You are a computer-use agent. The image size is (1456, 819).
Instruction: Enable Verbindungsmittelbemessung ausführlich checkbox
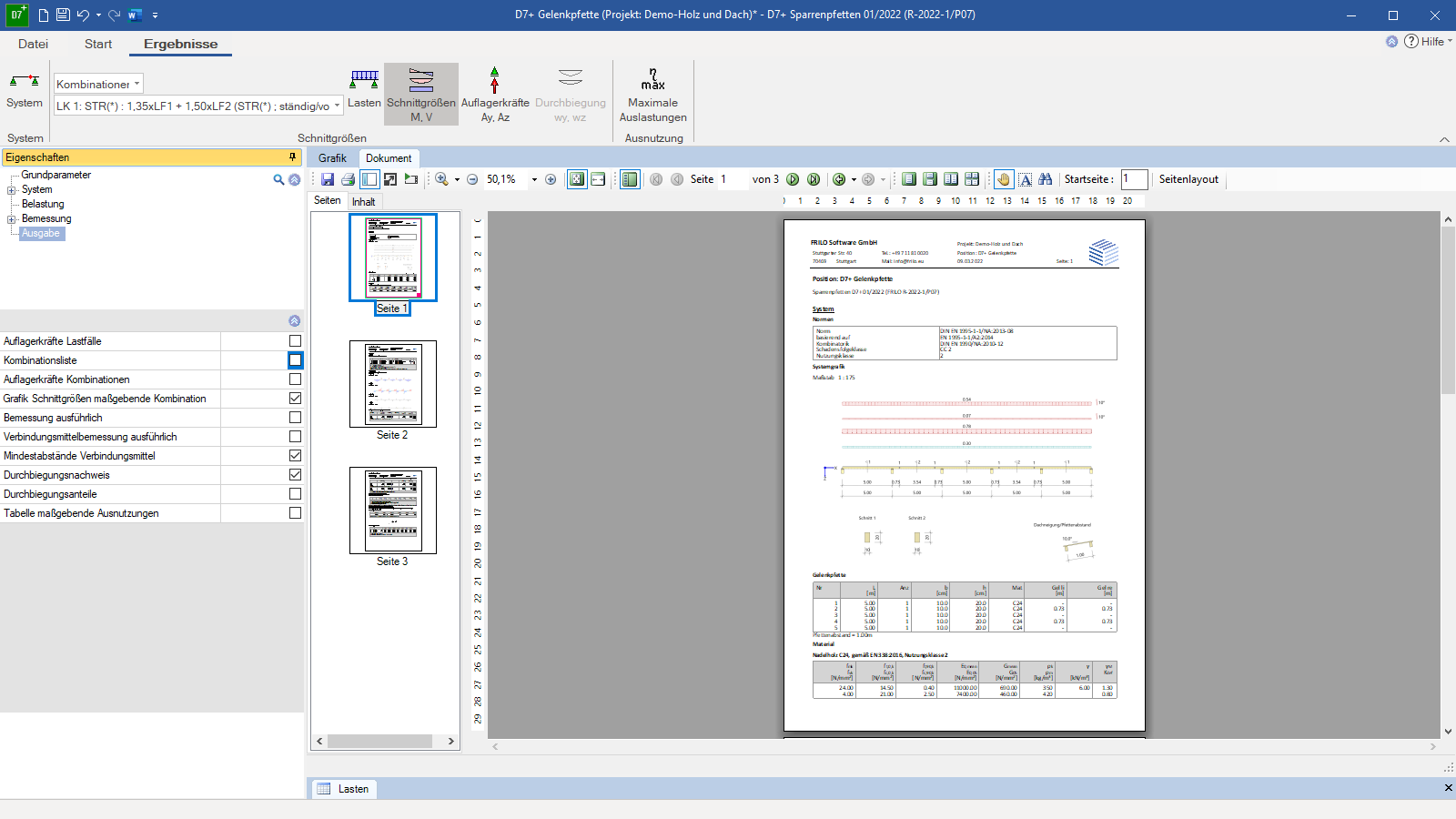point(295,437)
